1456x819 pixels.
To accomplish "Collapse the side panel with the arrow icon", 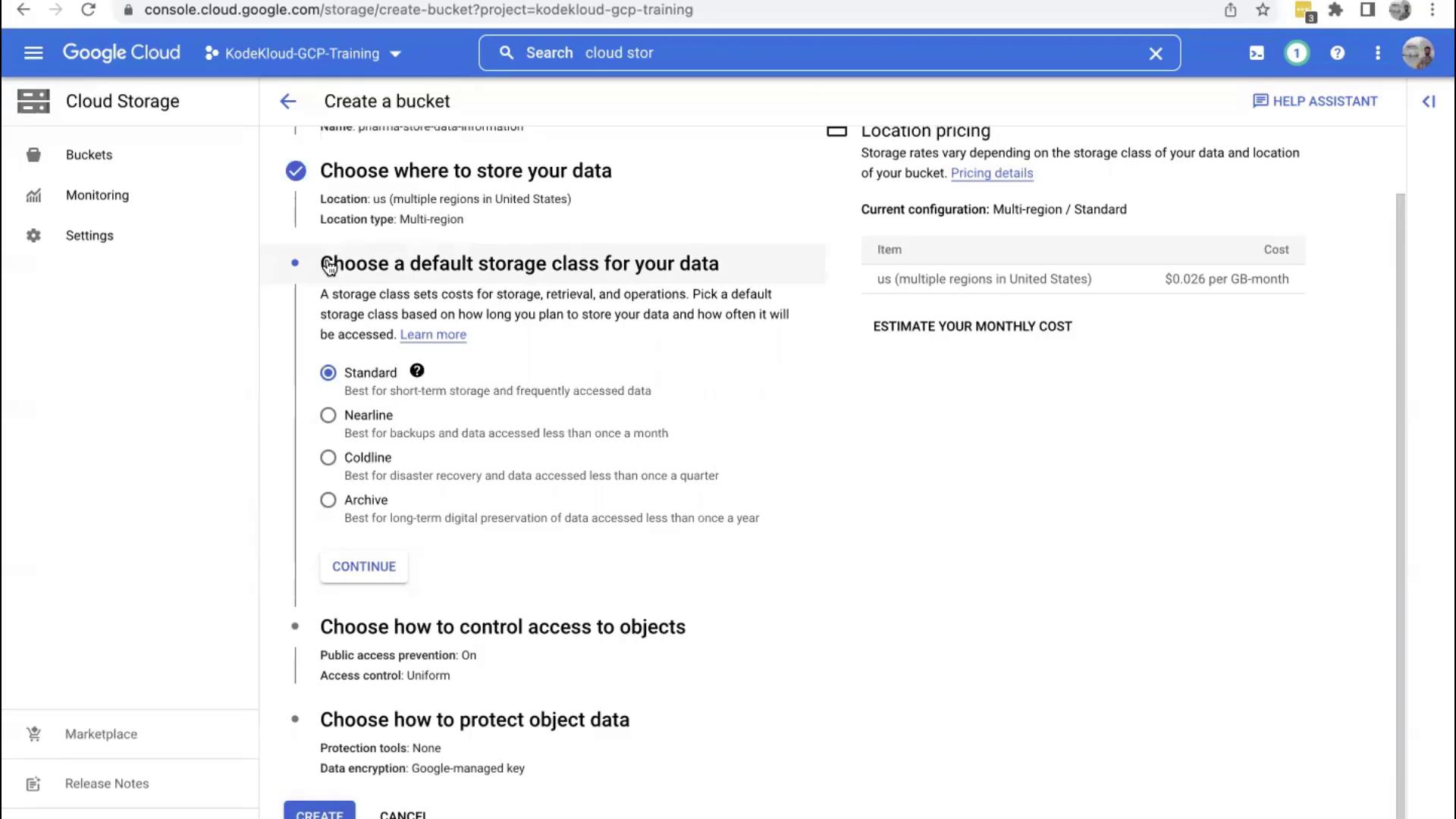I will click(1429, 102).
